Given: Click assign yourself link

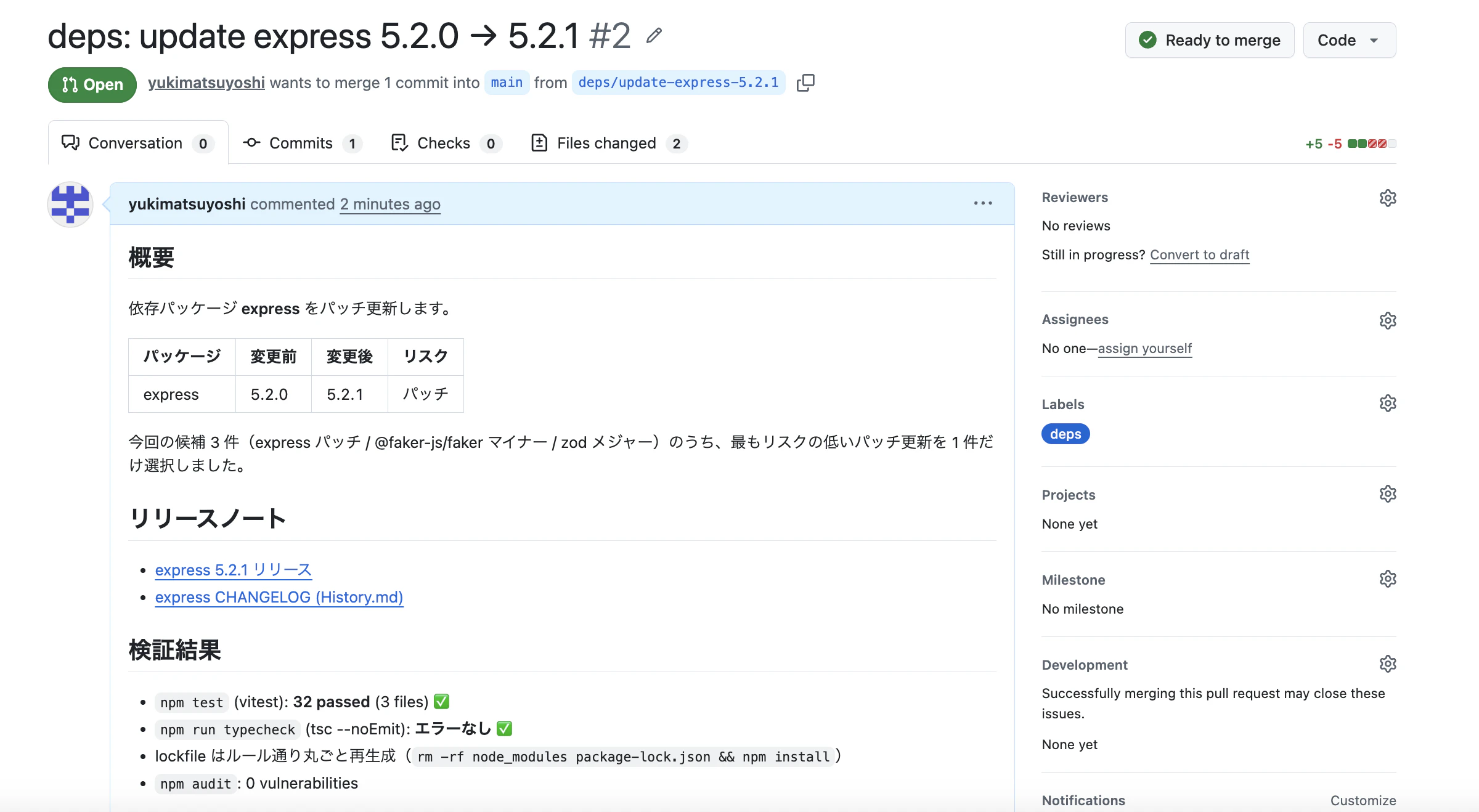Looking at the screenshot, I should [1144, 348].
